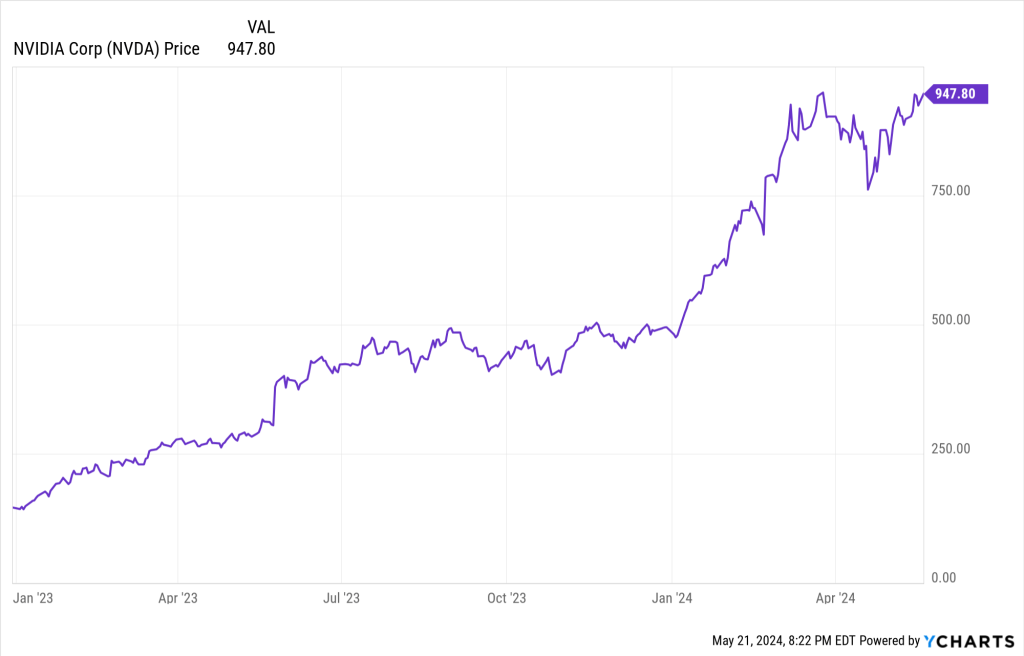Click the May 21, 2024 timestamp text
The height and width of the screenshot is (656, 1024).
(x=782, y=640)
